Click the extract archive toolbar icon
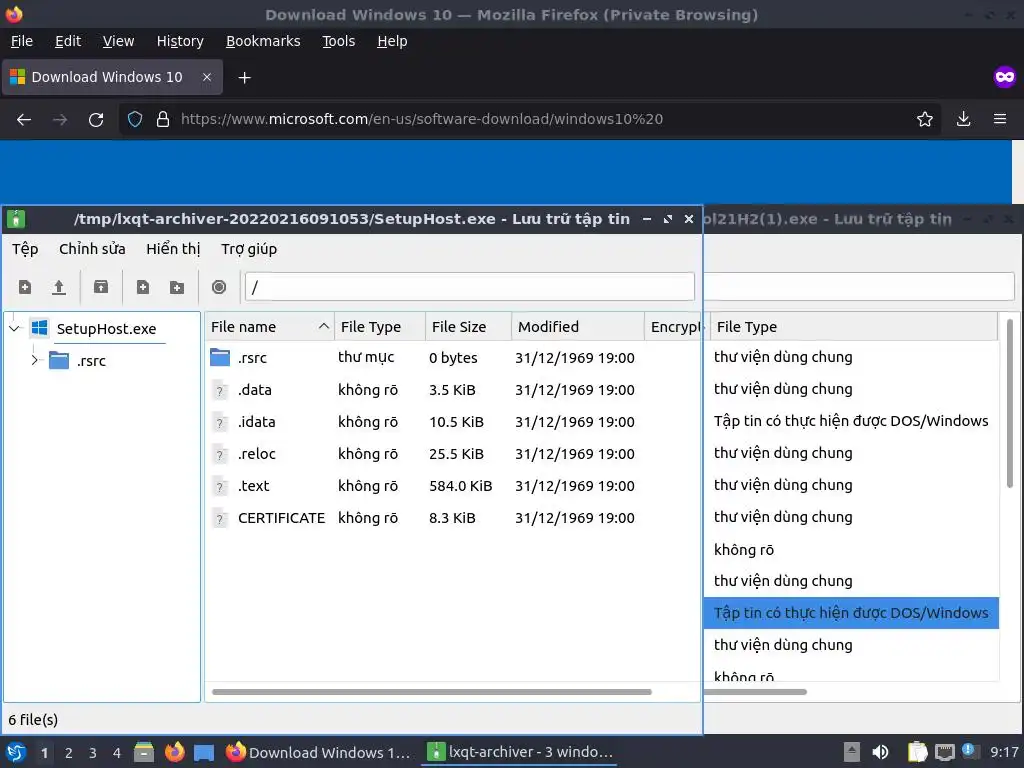 tap(101, 287)
